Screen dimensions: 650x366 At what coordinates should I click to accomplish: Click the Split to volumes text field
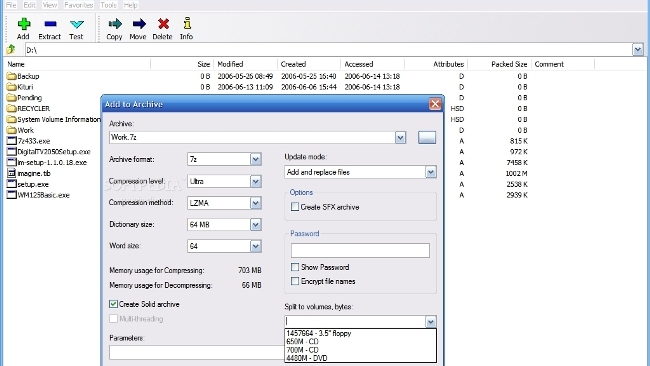(355, 322)
